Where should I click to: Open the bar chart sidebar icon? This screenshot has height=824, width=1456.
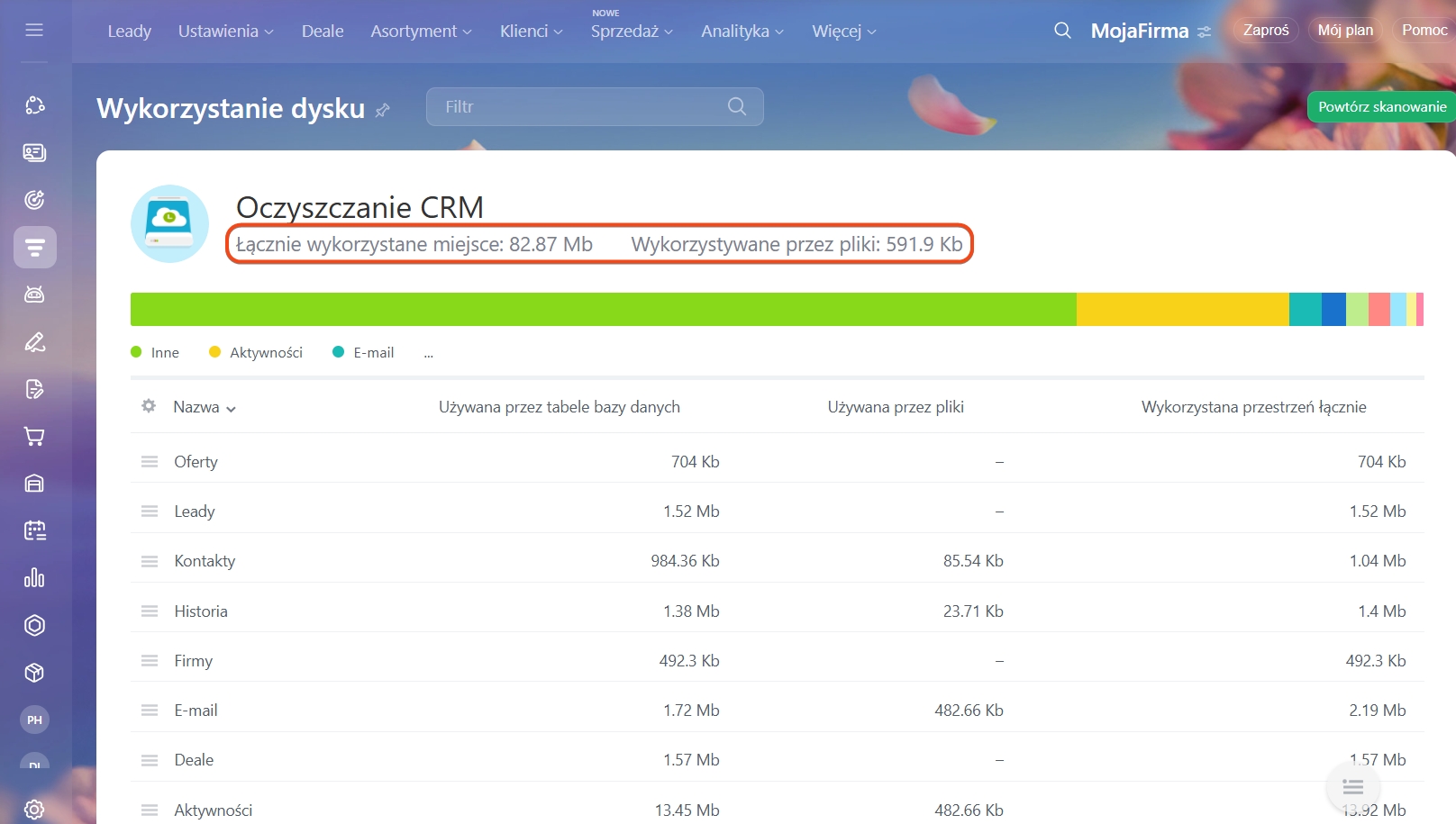click(34, 578)
